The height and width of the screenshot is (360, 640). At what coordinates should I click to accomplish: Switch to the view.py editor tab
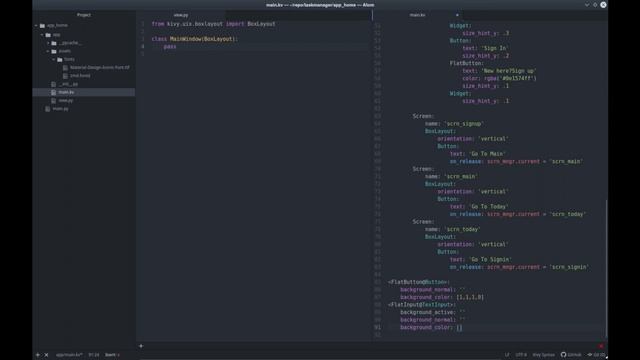click(181, 15)
